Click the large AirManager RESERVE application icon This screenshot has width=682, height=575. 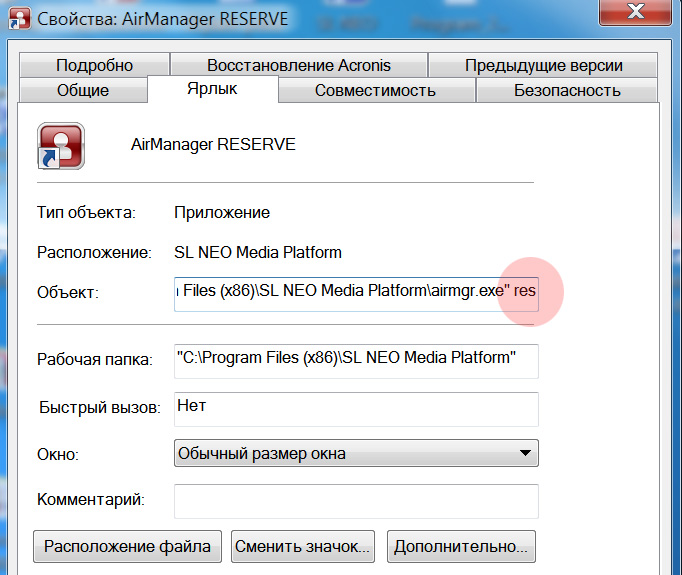[x=61, y=146]
